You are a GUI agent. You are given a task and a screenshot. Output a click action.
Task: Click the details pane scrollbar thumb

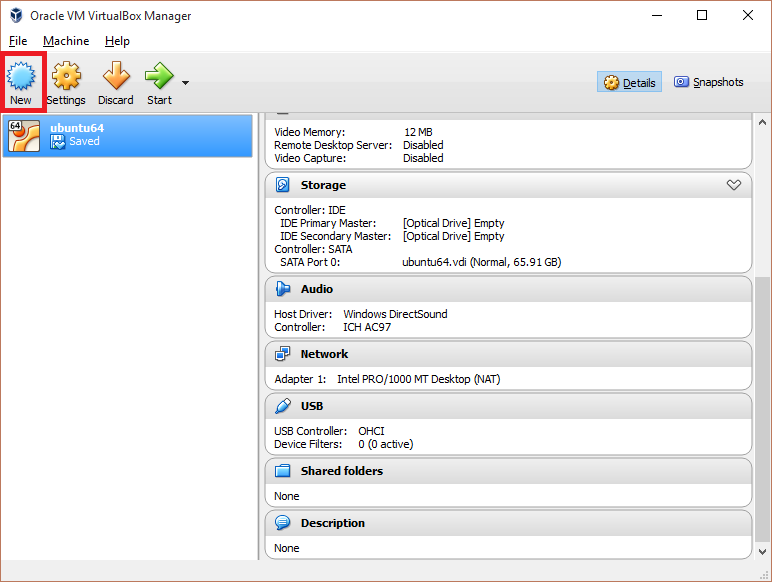click(762, 408)
